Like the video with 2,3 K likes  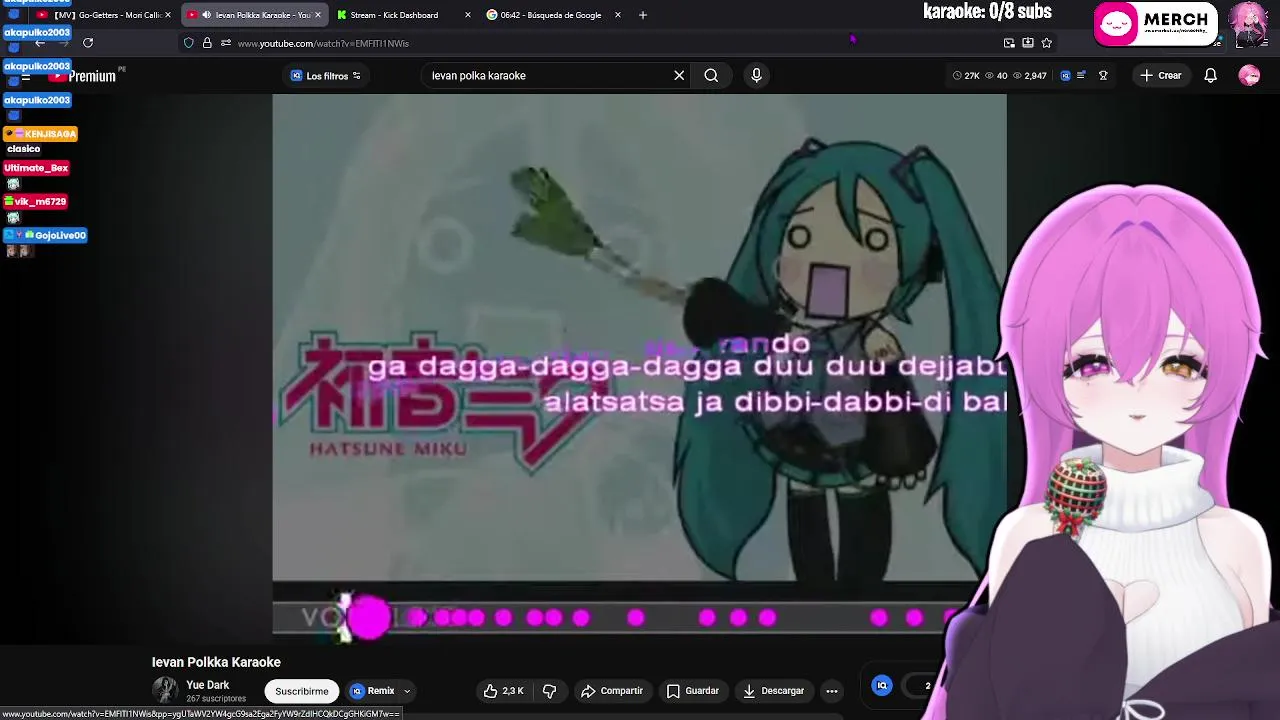[x=504, y=691]
